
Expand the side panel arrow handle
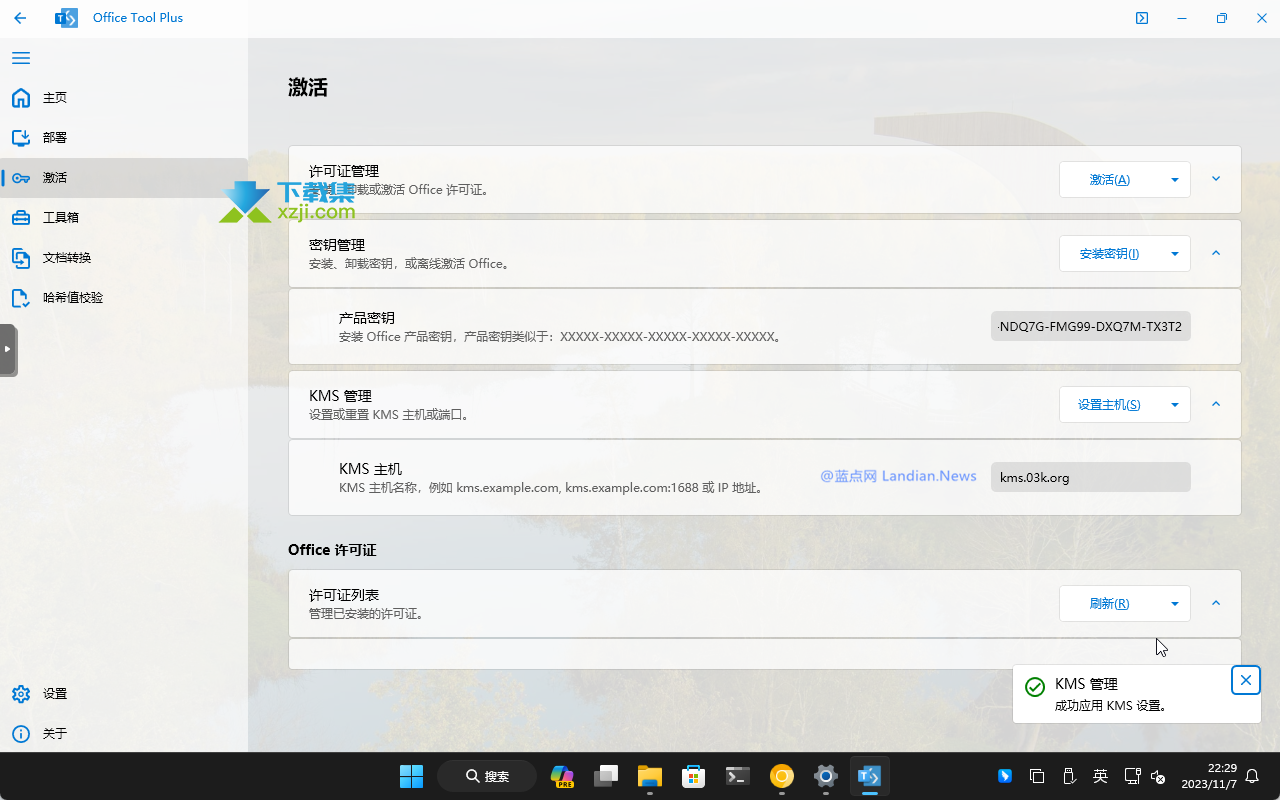pyautogui.click(x=8, y=349)
